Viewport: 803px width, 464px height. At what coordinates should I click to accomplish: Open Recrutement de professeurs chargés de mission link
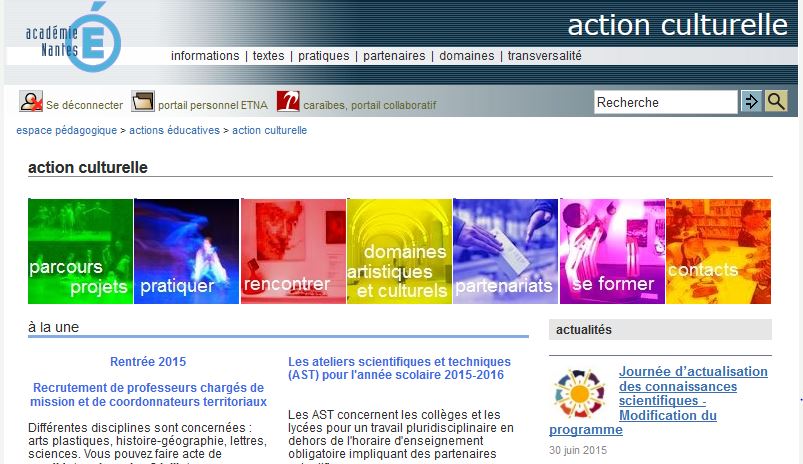[x=148, y=394]
